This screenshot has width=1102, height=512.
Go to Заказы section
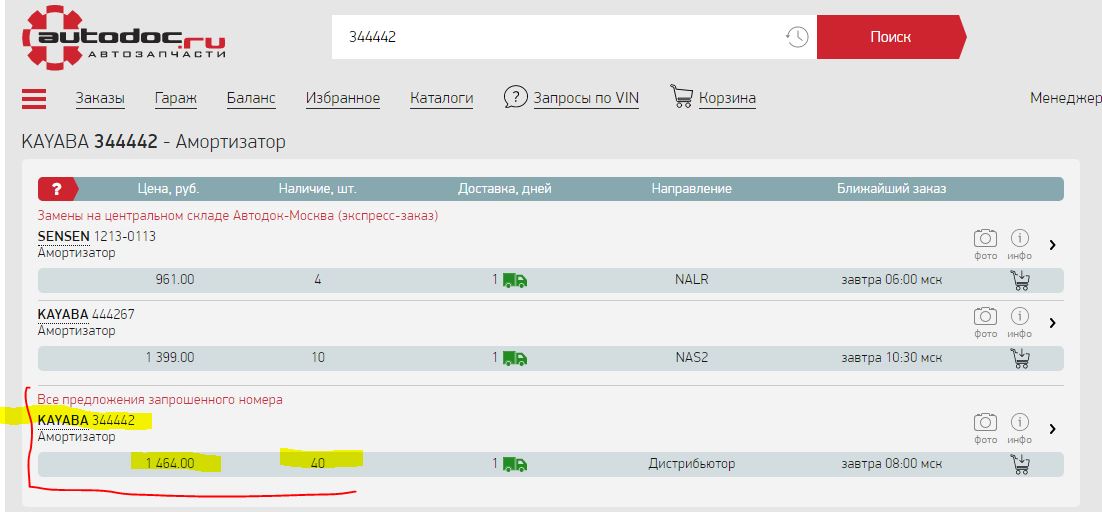tap(101, 98)
